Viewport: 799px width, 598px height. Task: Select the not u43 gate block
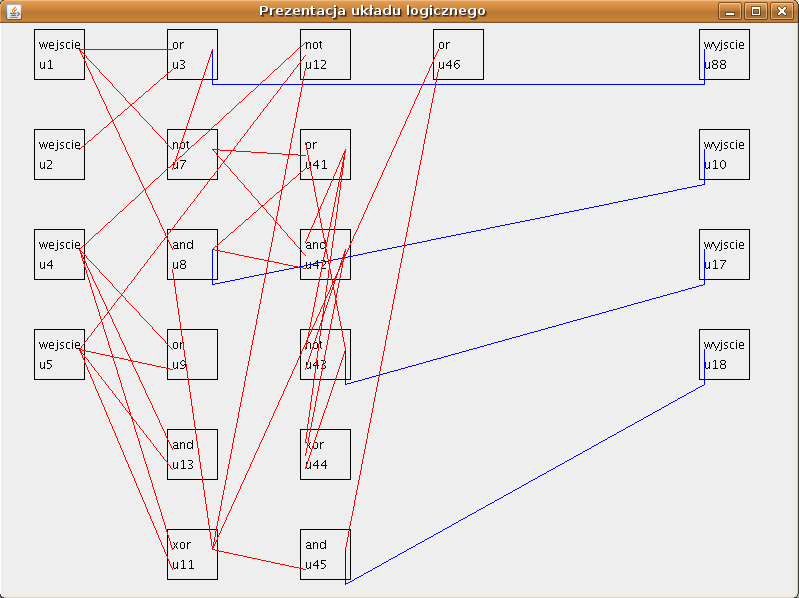326,355
